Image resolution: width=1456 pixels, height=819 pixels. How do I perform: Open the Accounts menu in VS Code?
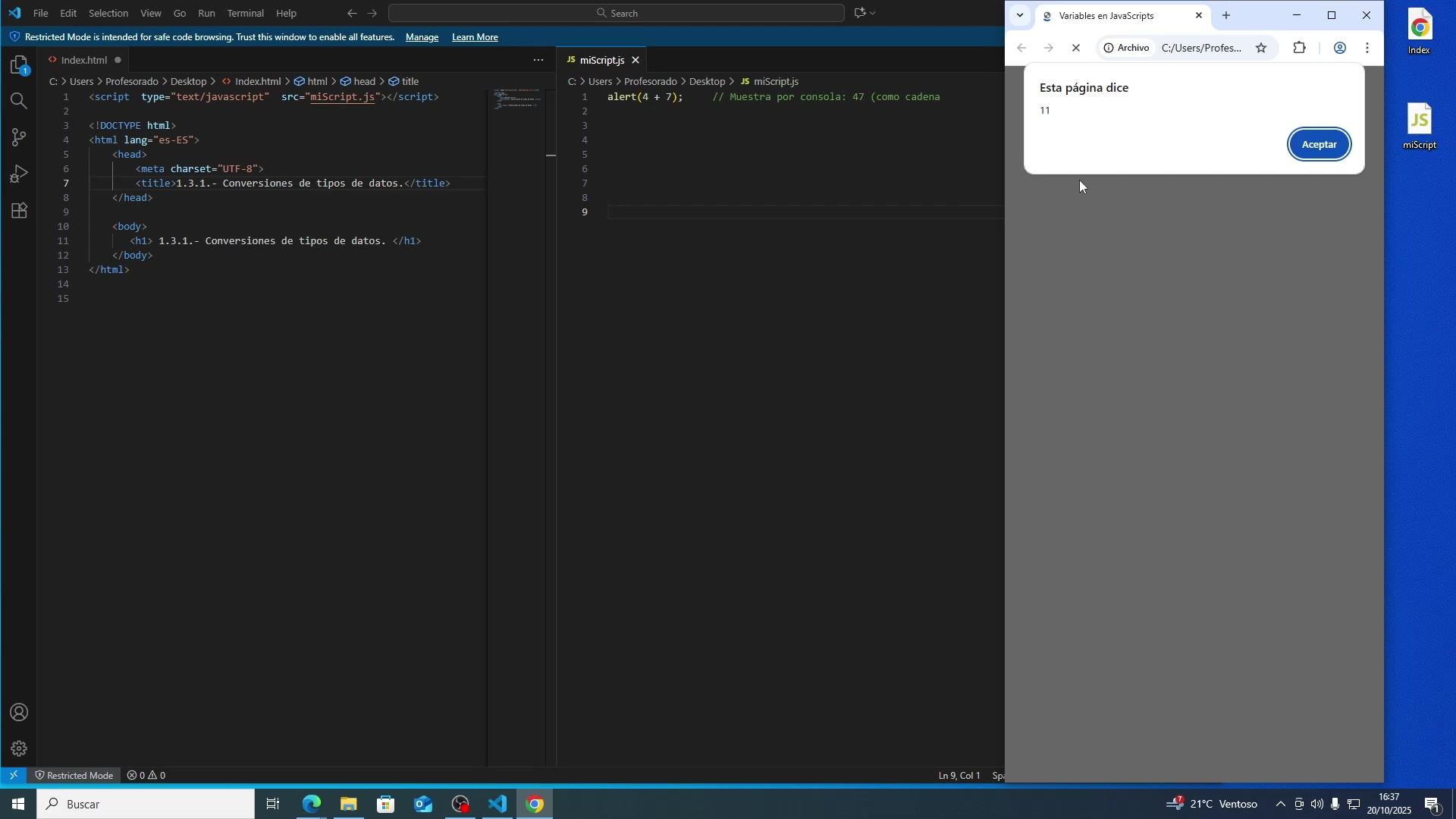point(19,713)
